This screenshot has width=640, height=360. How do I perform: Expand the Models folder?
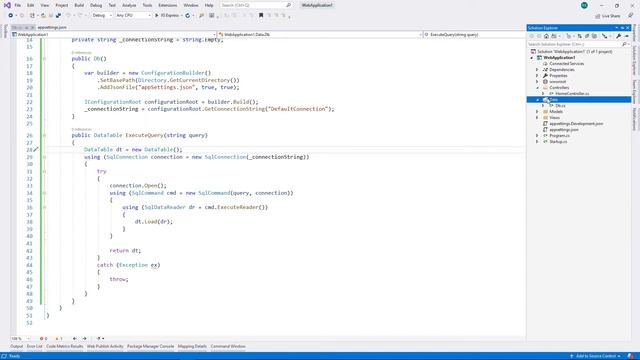537,111
